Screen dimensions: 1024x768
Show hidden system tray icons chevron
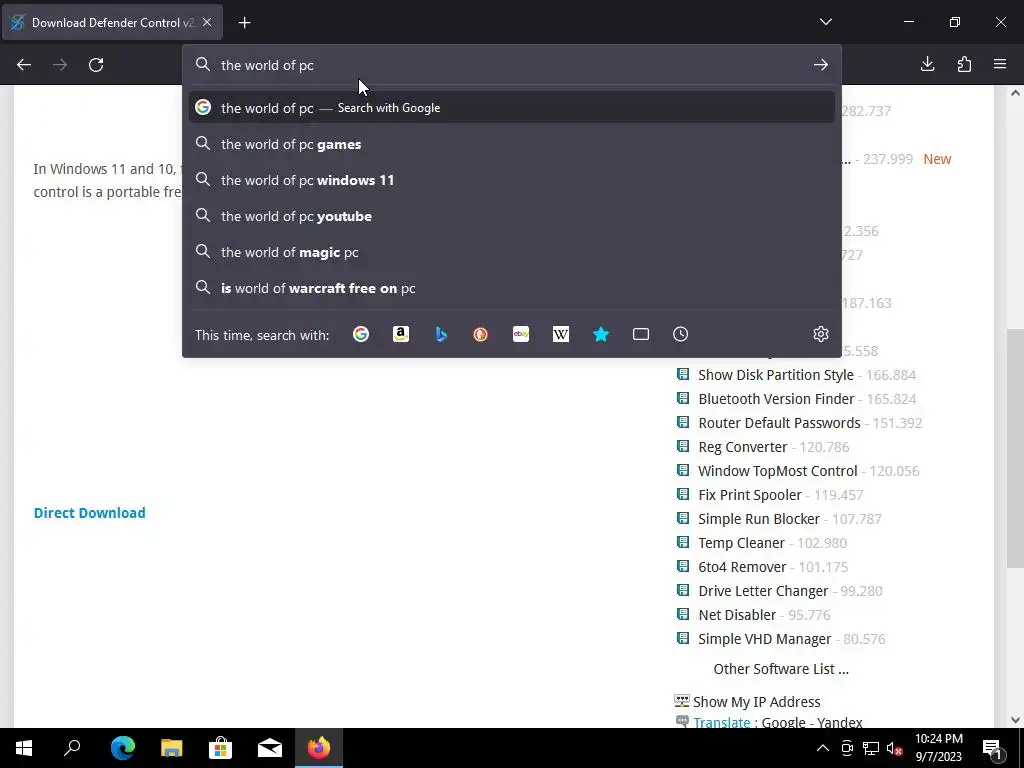tap(823, 748)
